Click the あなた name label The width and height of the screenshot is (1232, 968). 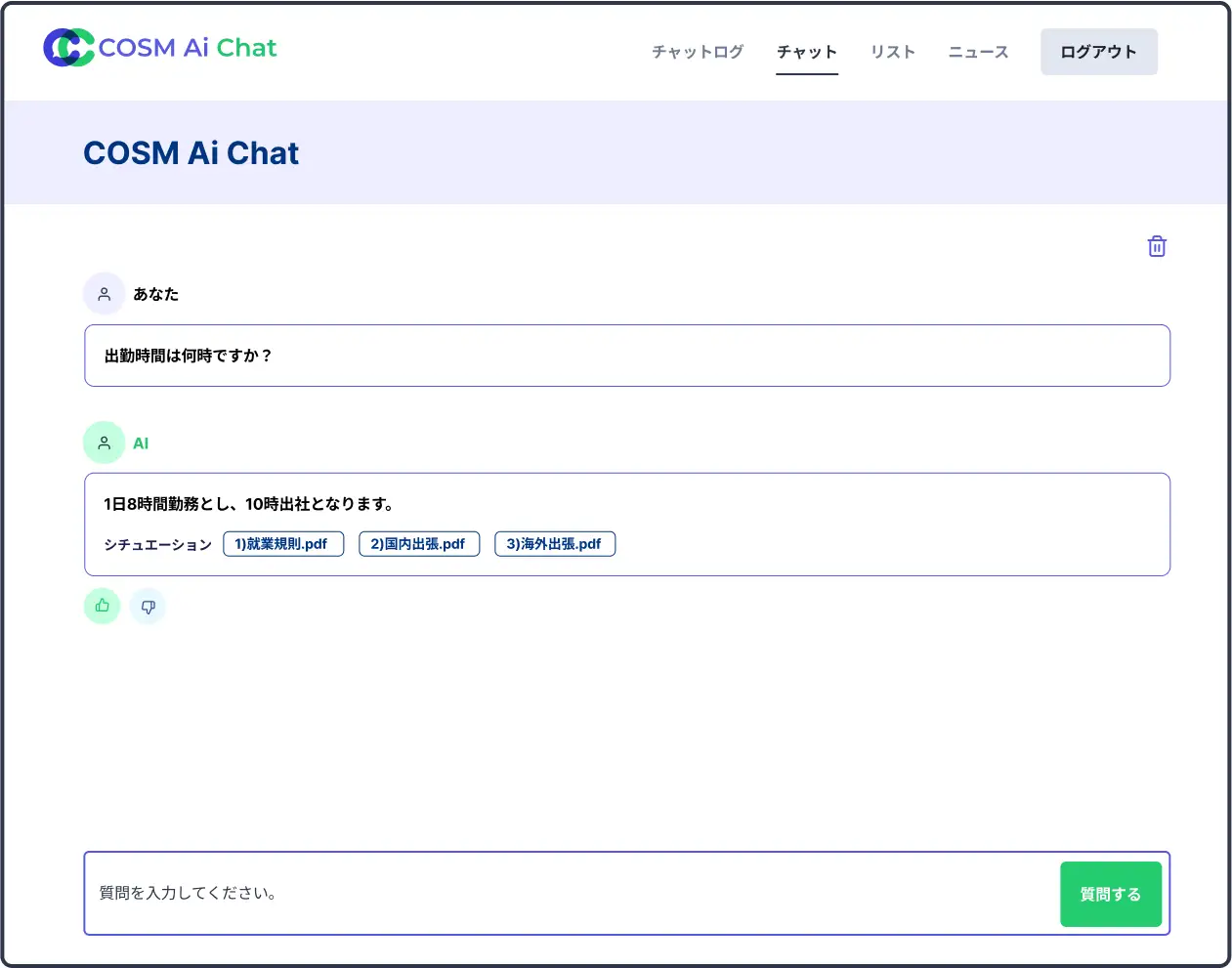[x=156, y=294]
